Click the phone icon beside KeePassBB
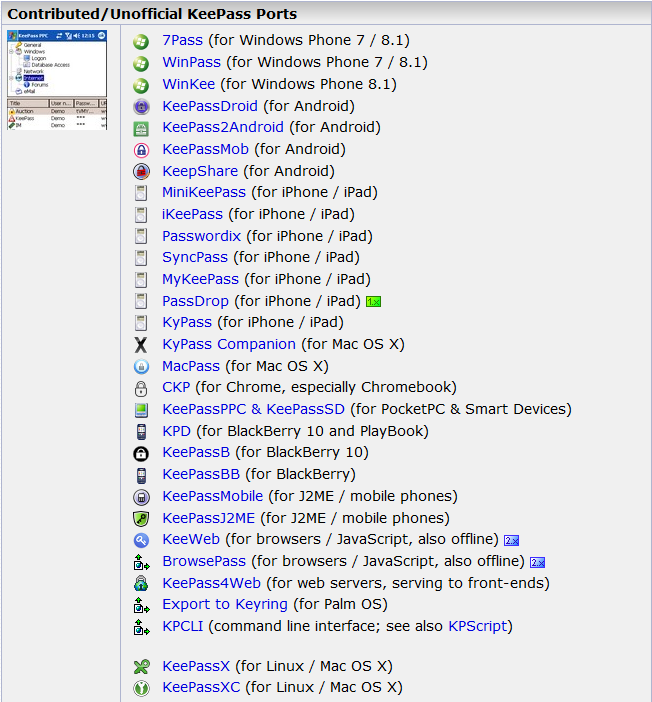This screenshot has height=702, width=652. click(x=141, y=475)
